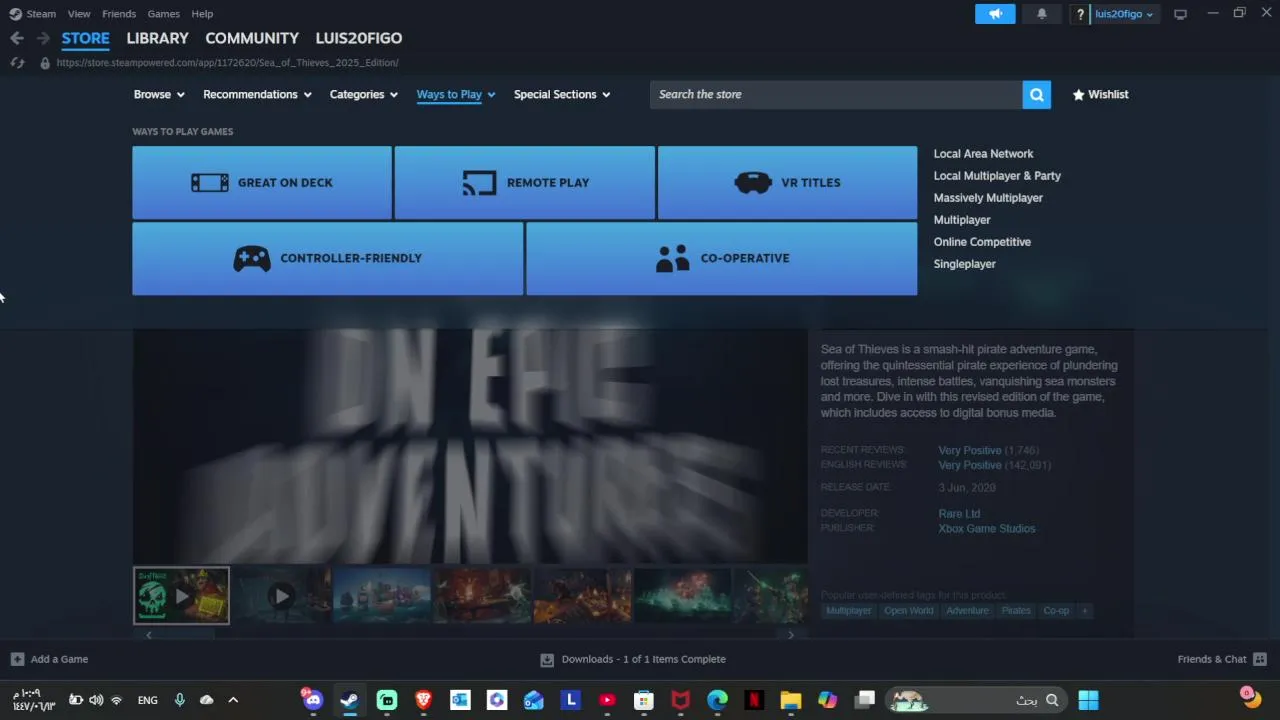Screen dimensions: 1280x720
Task: Open the View menu
Action: click(x=79, y=14)
